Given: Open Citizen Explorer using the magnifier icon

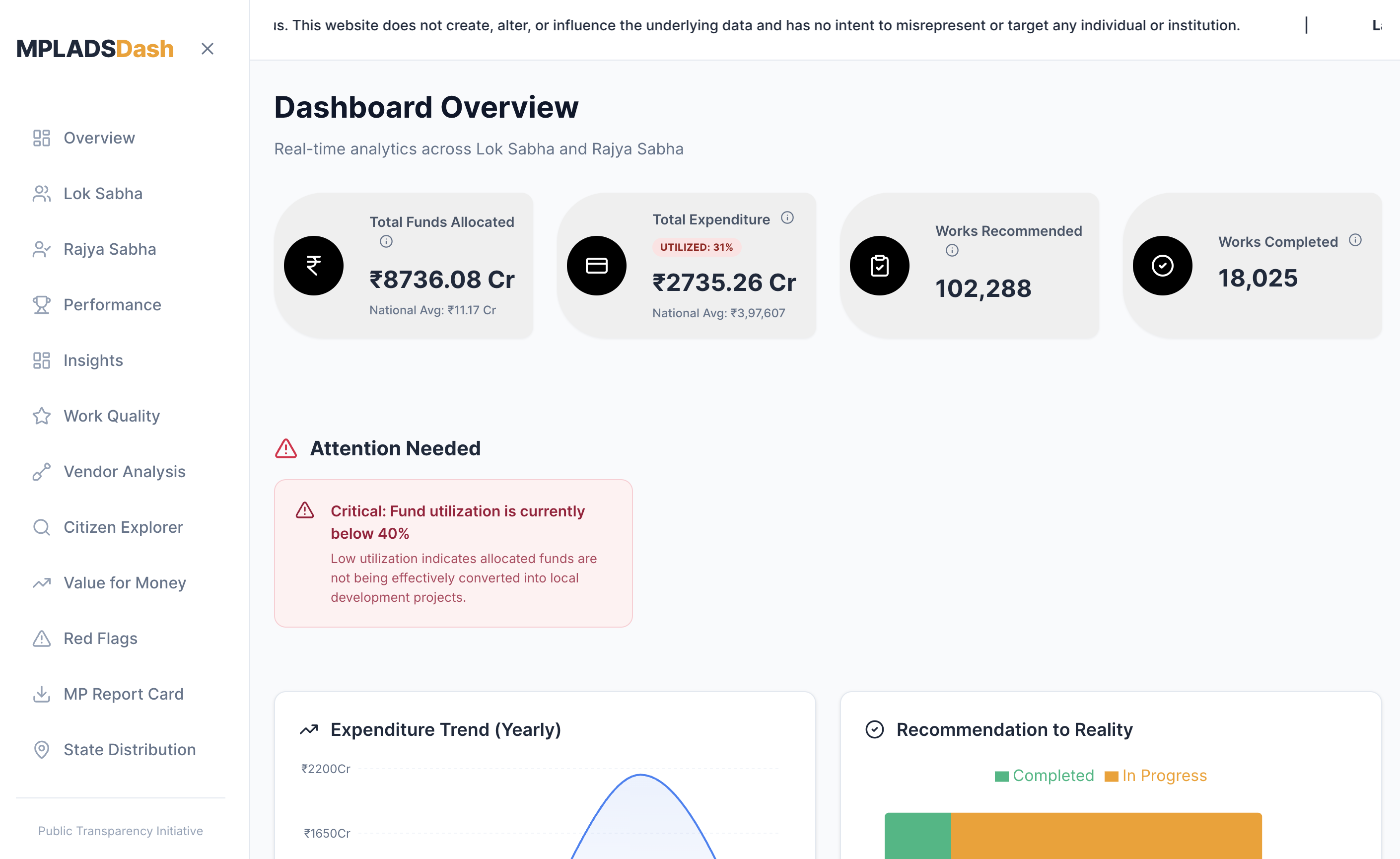Looking at the screenshot, I should pyautogui.click(x=41, y=527).
